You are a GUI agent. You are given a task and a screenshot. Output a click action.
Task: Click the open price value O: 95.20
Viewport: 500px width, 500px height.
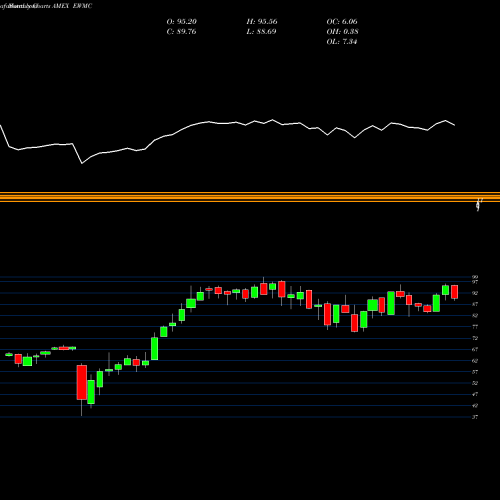coord(182,22)
